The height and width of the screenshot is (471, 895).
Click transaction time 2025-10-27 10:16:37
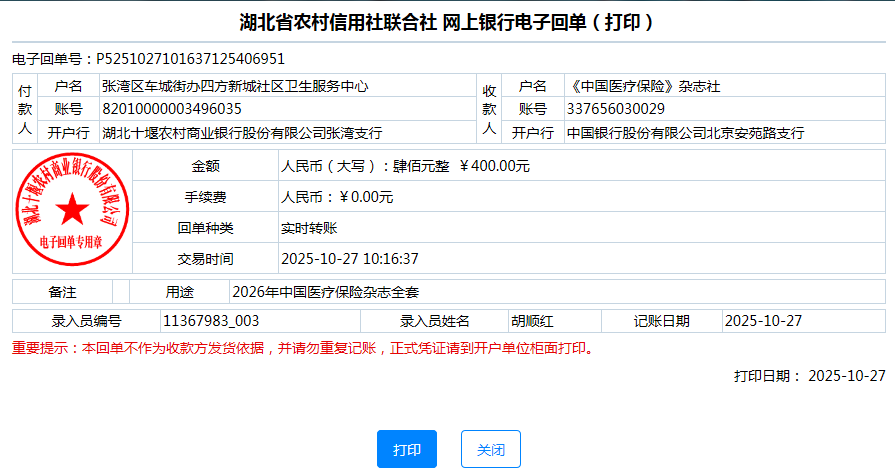click(349, 259)
